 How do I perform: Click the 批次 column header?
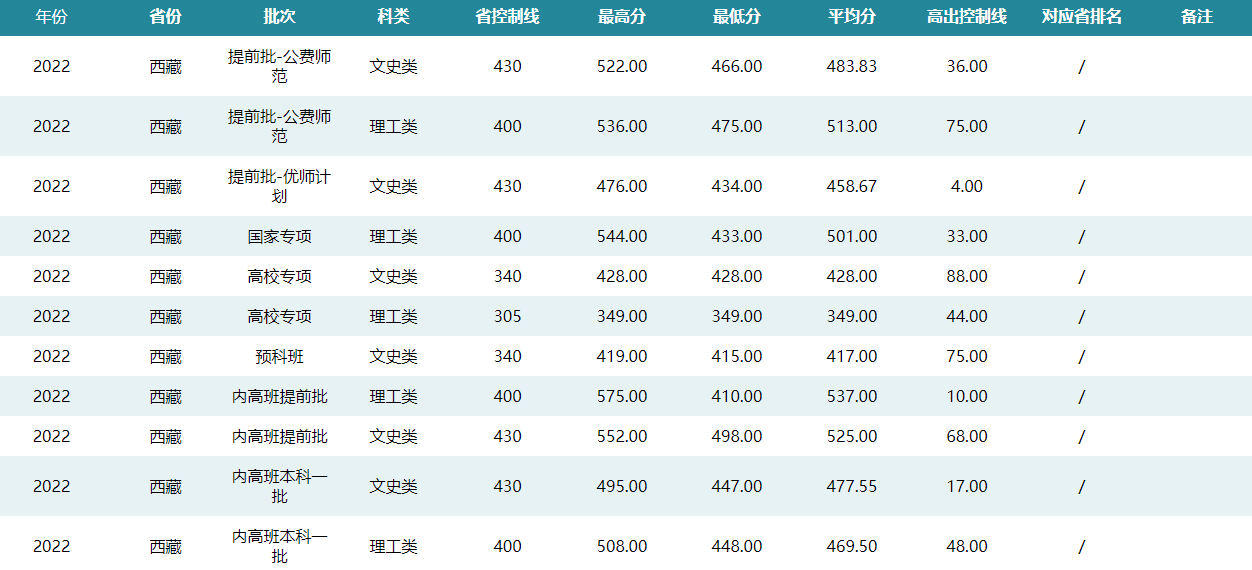click(279, 17)
